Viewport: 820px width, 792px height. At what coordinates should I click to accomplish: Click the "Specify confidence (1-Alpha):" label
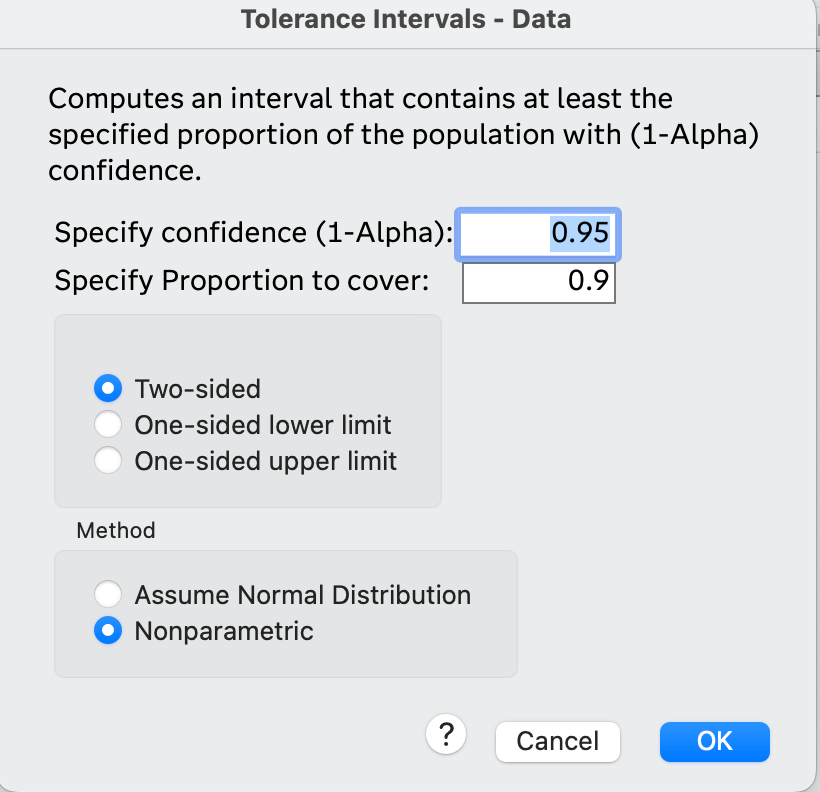click(x=254, y=233)
